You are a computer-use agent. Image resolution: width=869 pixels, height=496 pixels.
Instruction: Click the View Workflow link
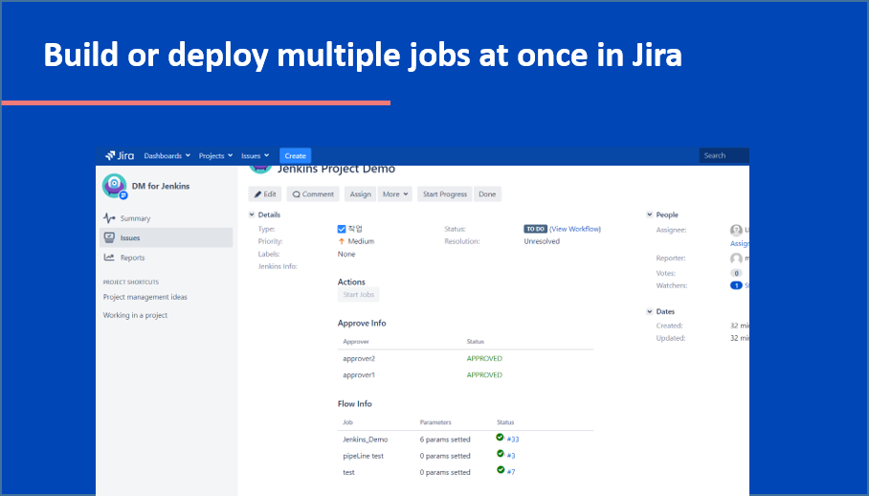click(575, 229)
